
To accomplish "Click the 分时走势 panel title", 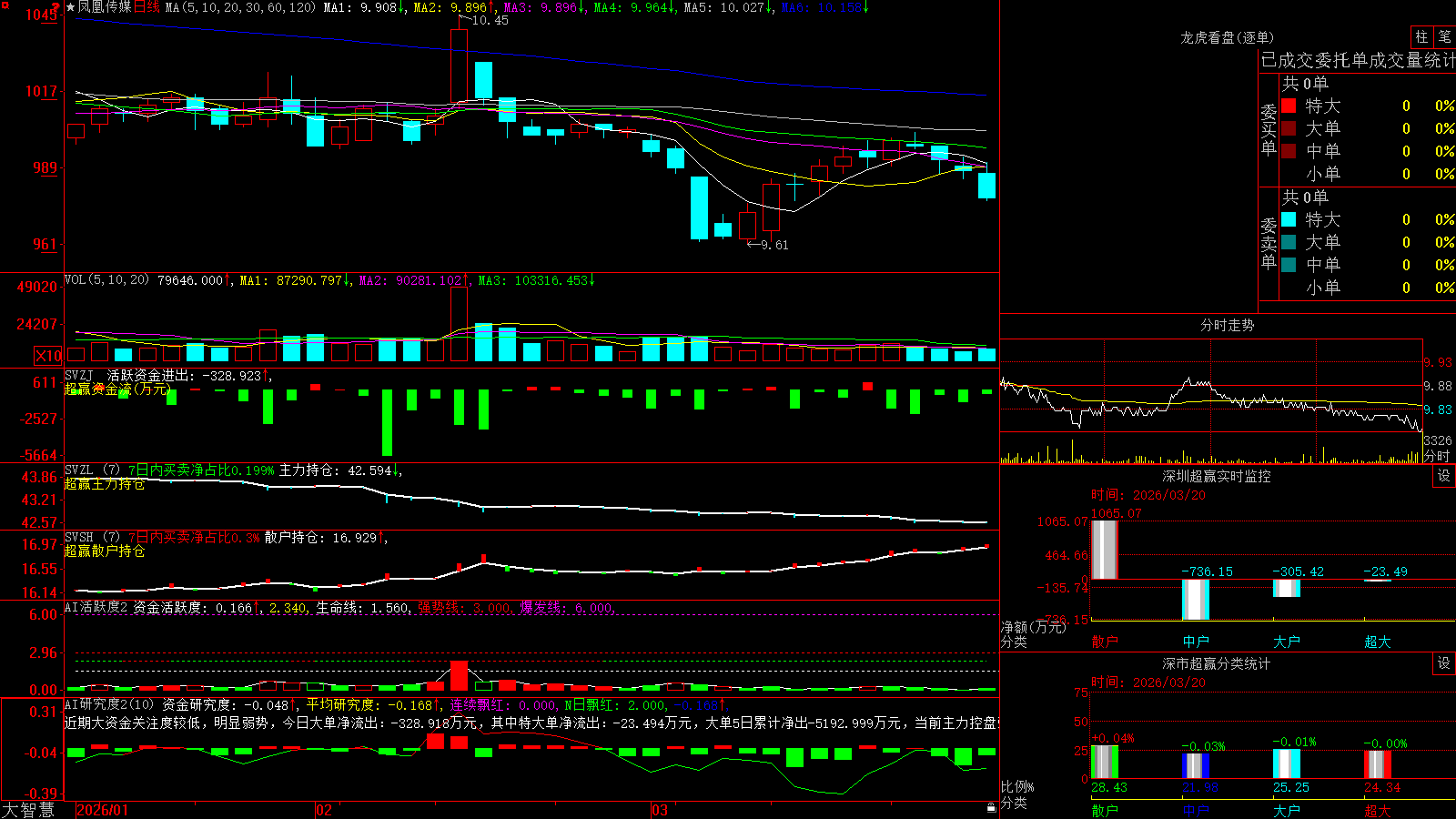I will [1228, 325].
